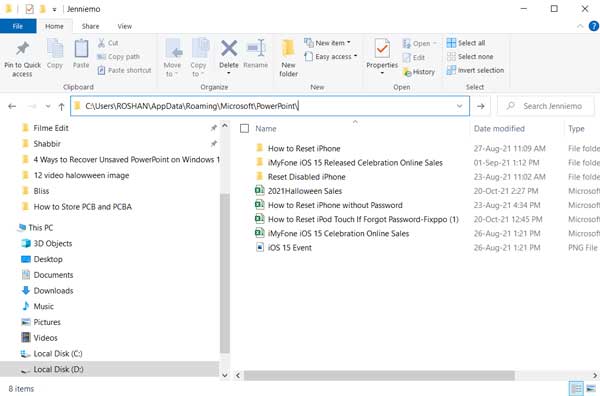Click Copy path option
The width and height of the screenshot is (600, 396).
click(119, 57)
